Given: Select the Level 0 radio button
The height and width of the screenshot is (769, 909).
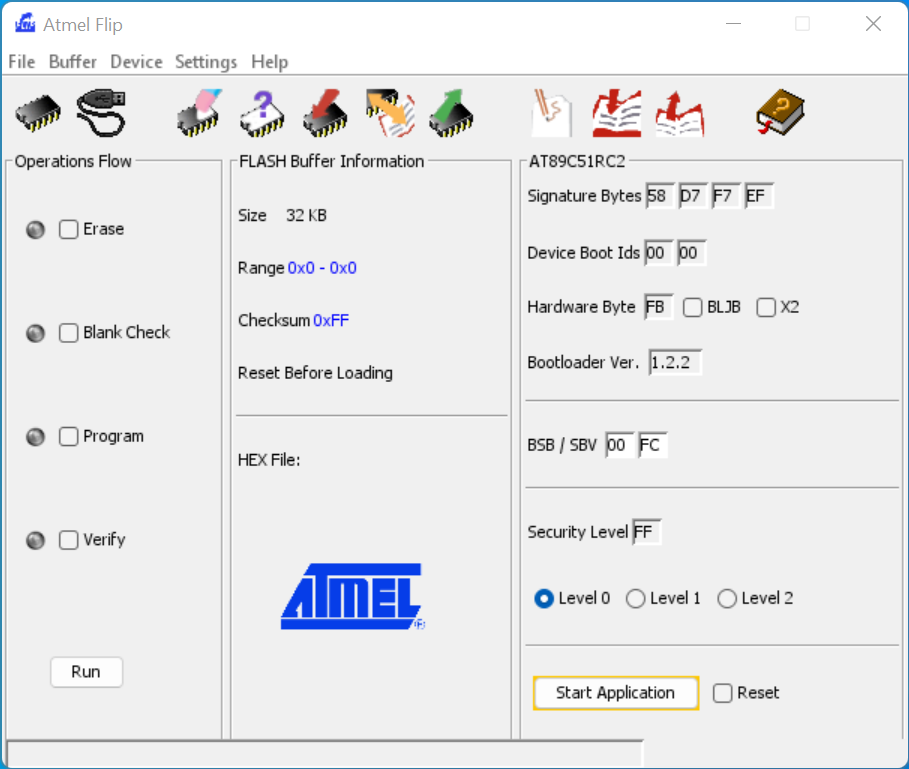Looking at the screenshot, I should point(544,599).
